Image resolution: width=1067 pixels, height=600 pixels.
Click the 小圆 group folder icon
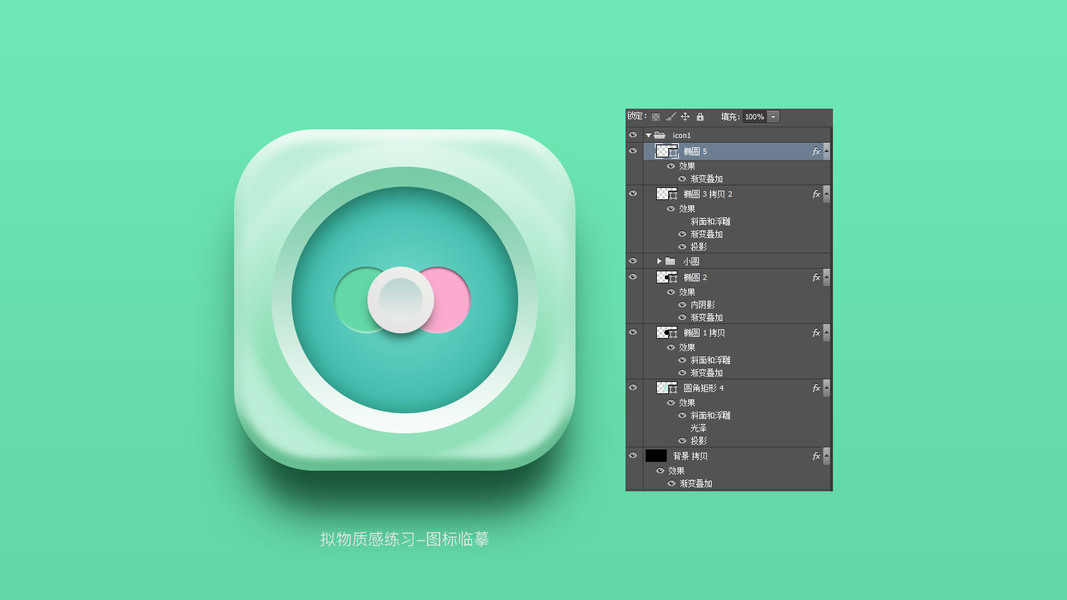click(670, 261)
